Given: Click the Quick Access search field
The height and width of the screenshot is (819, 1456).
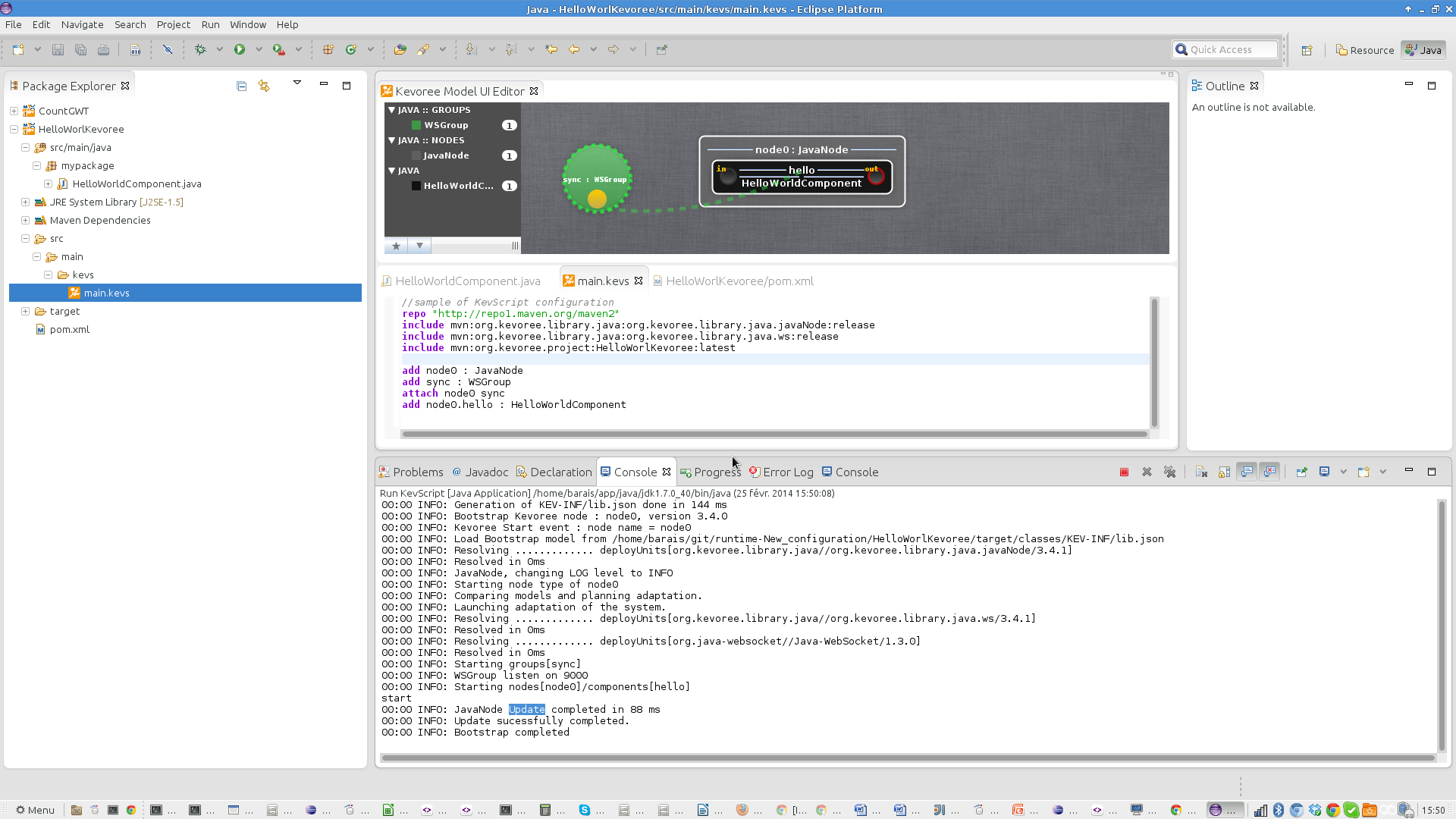Looking at the screenshot, I should click(1225, 49).
